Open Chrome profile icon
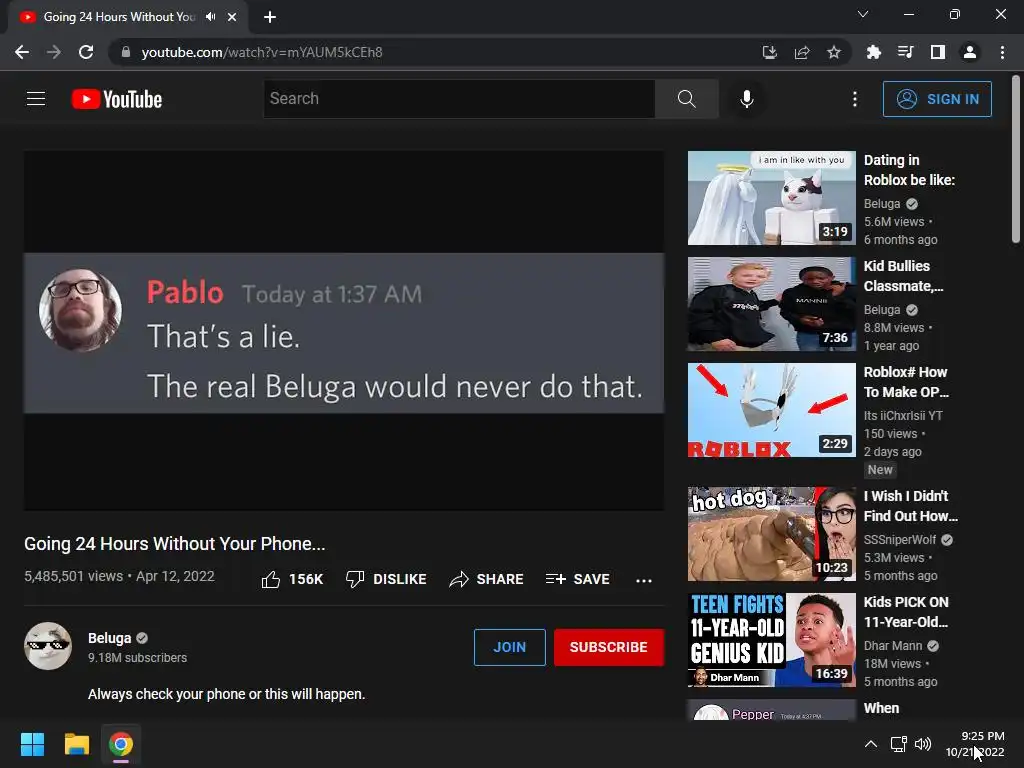This screenshot has height=768, width=1024. click(970, 52)
